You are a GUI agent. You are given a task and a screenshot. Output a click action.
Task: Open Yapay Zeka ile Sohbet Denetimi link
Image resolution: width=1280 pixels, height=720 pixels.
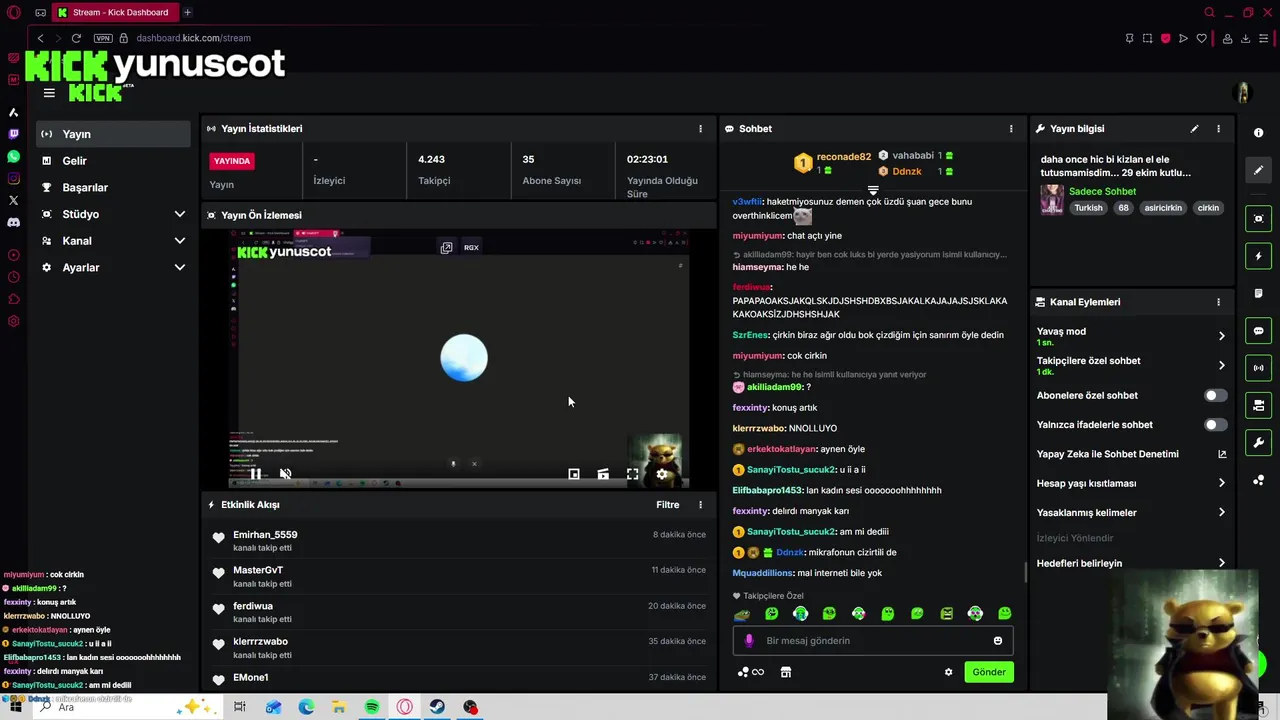(1131, 454)
